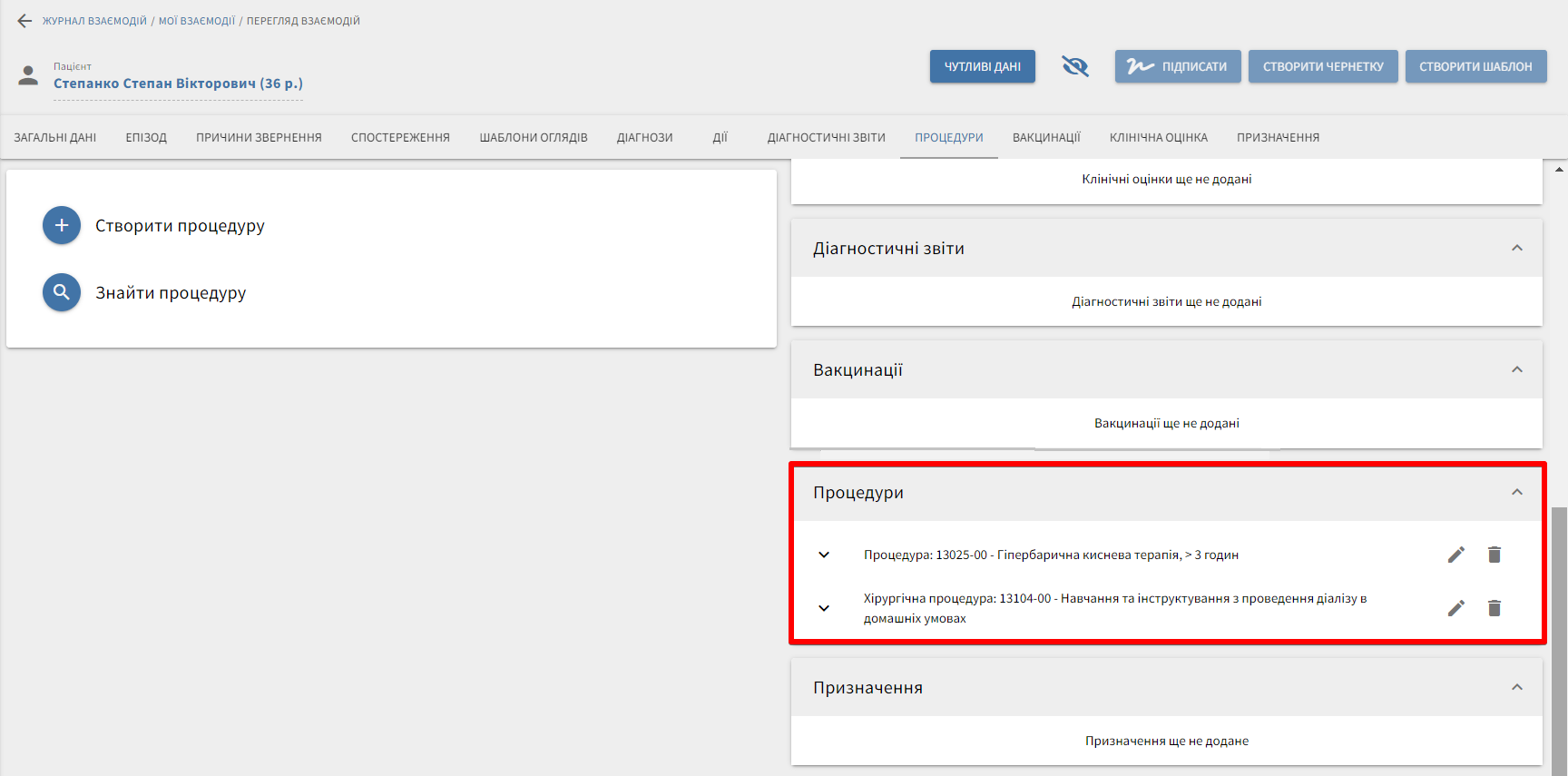Expand procedure 13025-00 details
The height and width of the screenshot is (776, 1568).
tap(824, 555)
